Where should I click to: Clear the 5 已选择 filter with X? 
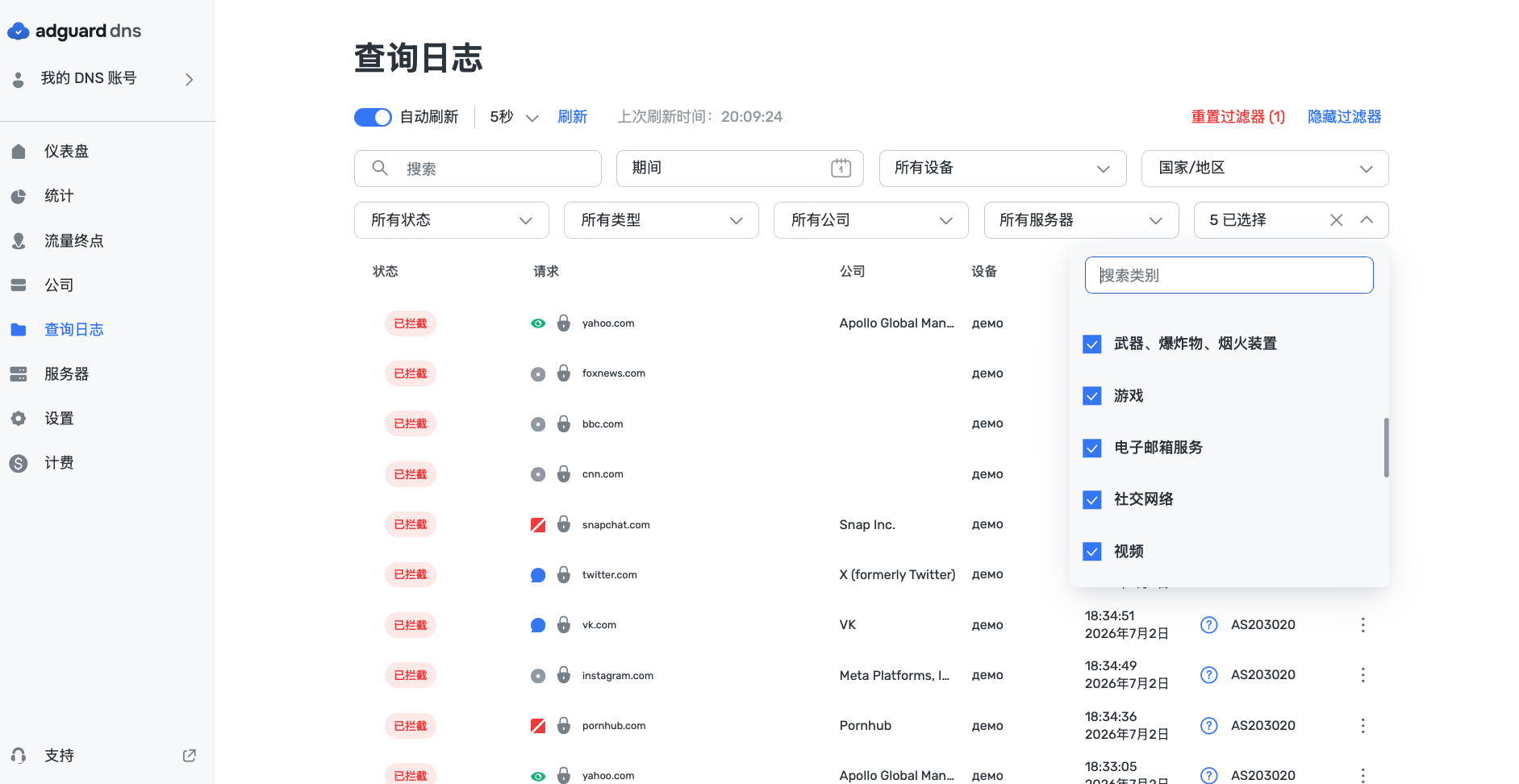pos(1337,220)
